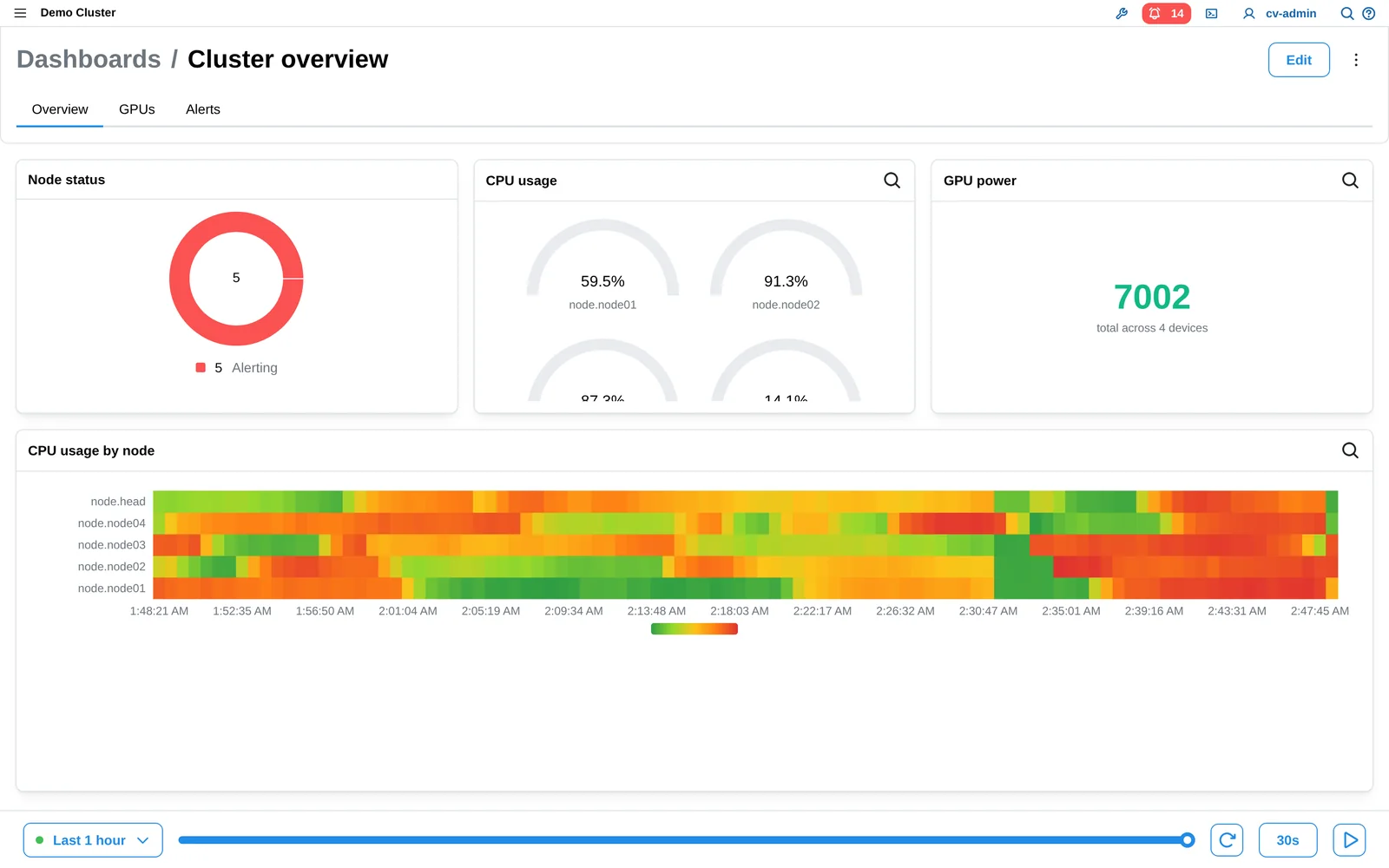Click the node.node01 heatmap row label

click(112, 589)
